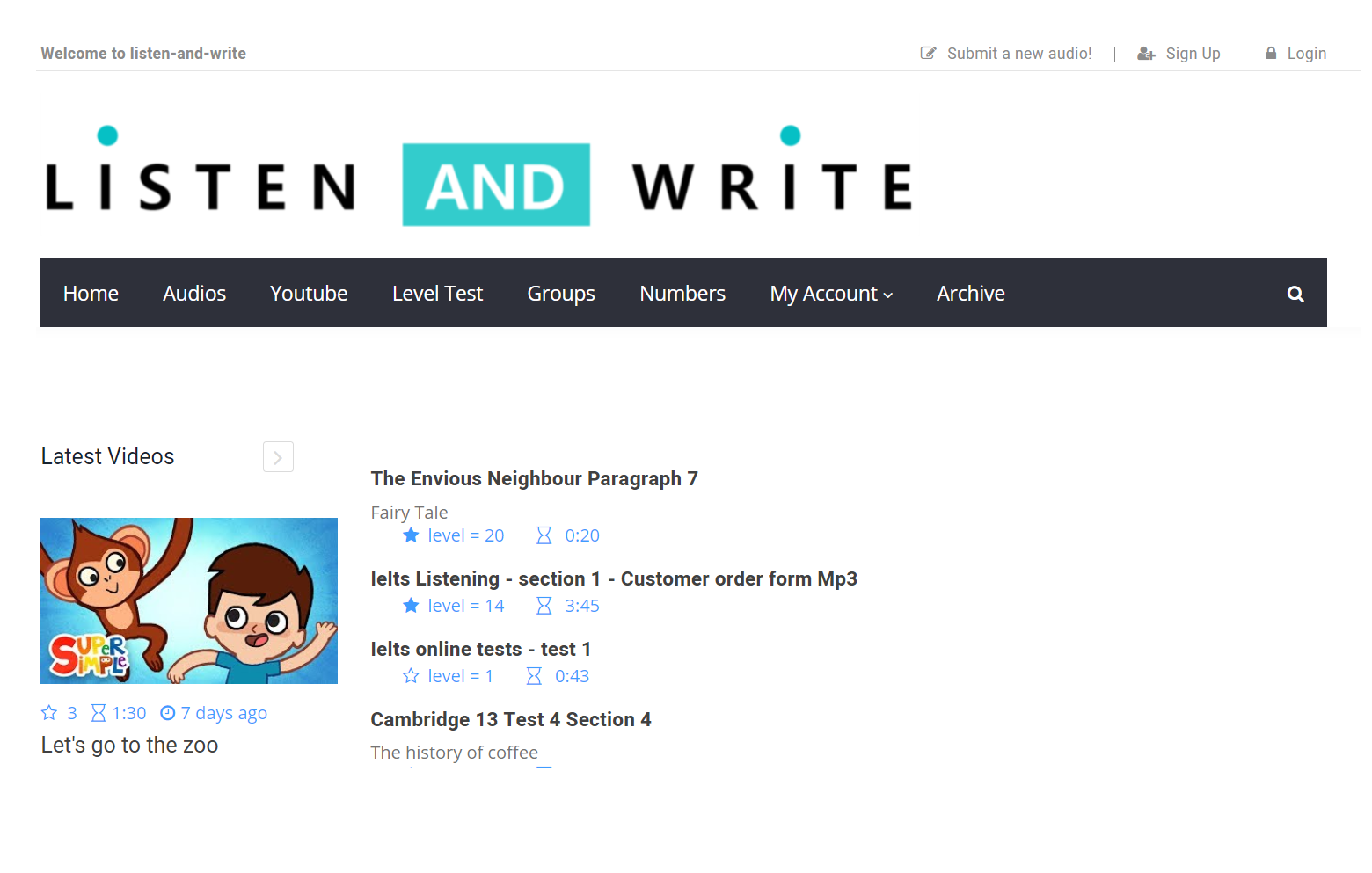
Task: Open the Archive navigation item
Action: [970, 294]
